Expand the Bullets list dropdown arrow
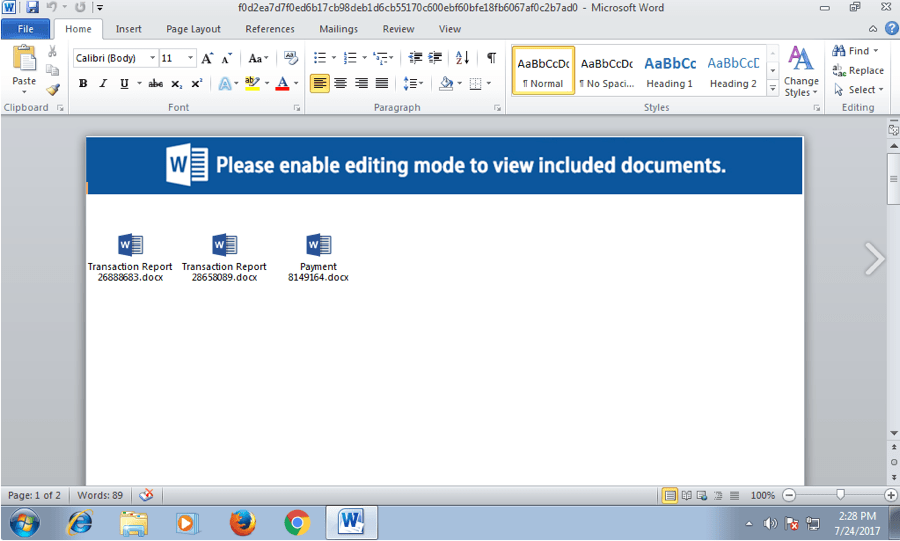Screen dimensions: 900x541 point(334,57)
